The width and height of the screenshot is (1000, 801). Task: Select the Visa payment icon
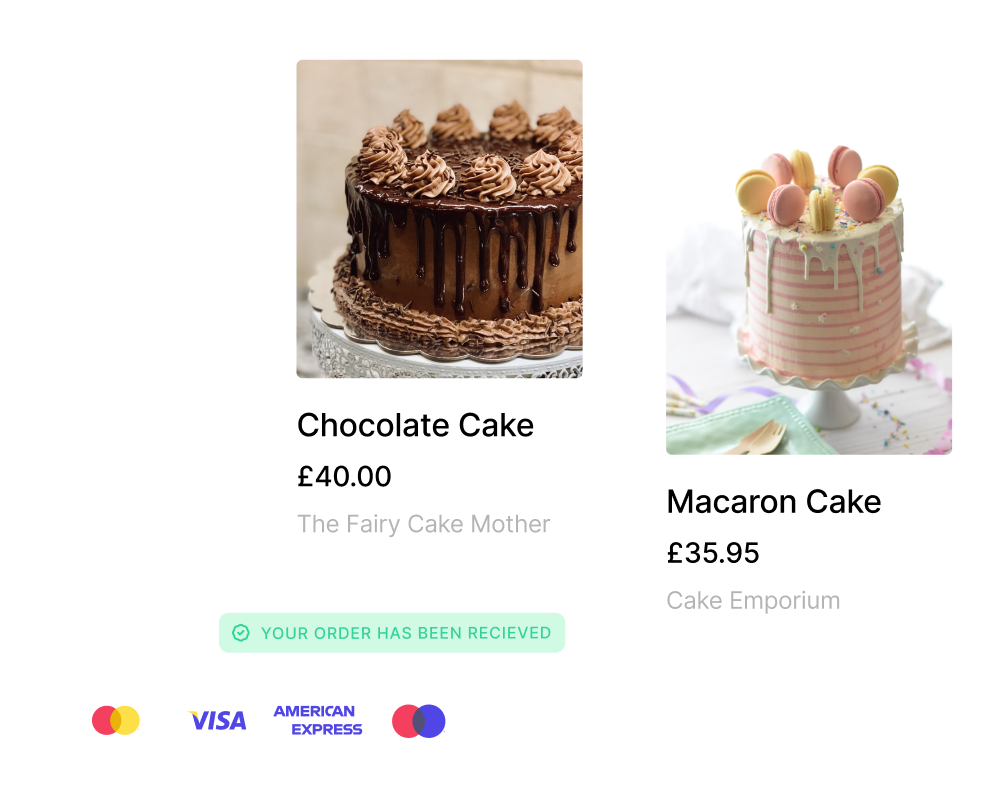click(217, 721)
